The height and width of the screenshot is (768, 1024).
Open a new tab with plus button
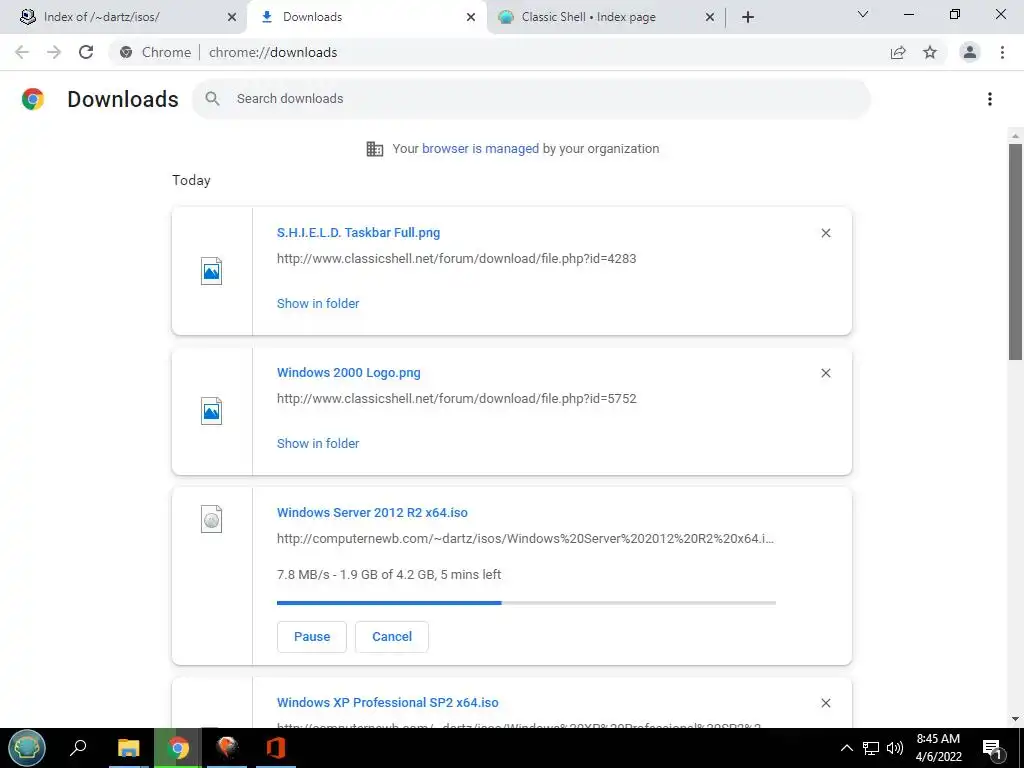pos(748,17)
